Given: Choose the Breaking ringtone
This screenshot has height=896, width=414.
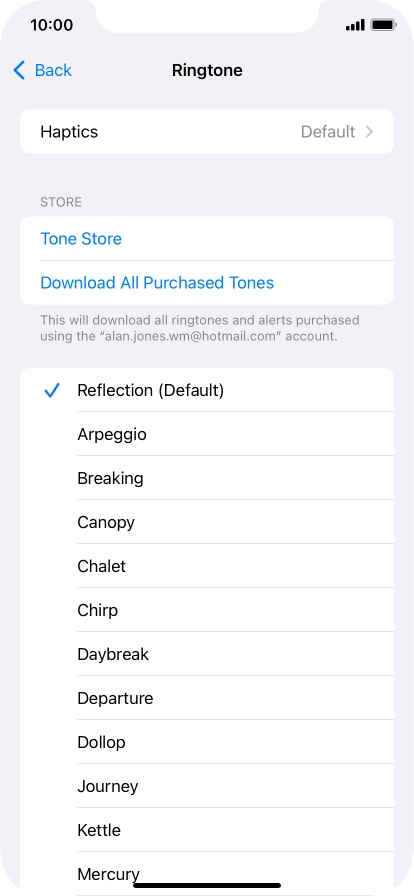Looking at the screenshot, I should [207, 478].
